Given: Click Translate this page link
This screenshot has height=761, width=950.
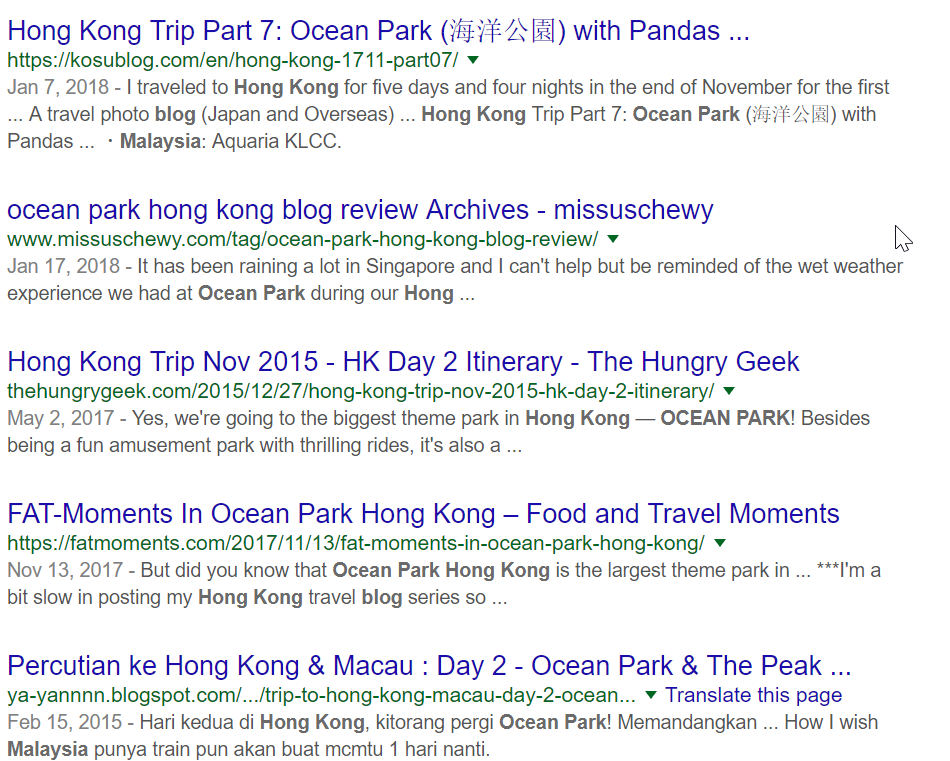Looking at the screenshot, I should (754, 695).
